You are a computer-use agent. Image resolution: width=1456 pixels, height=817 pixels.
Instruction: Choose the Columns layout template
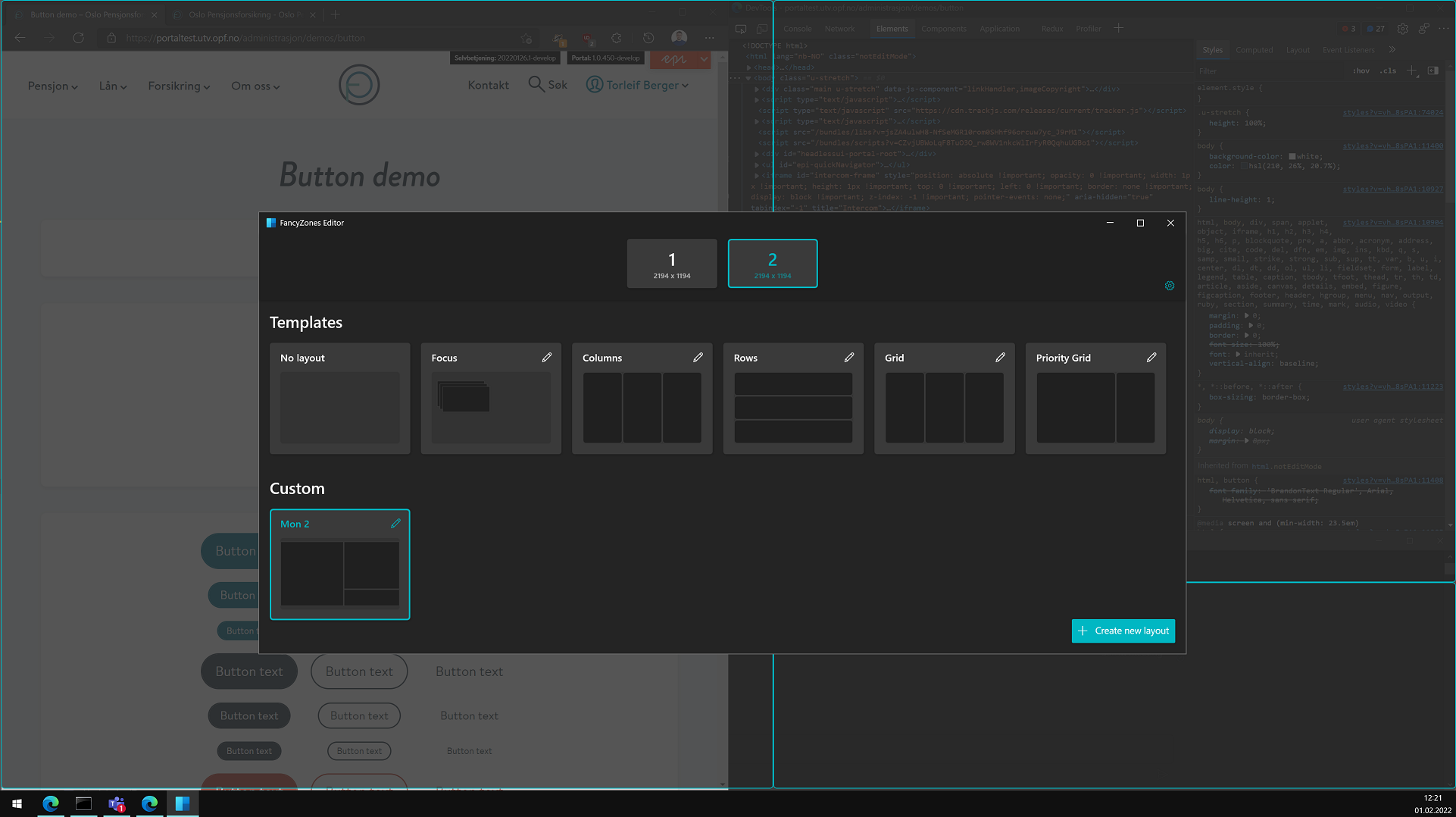(642, 399)
